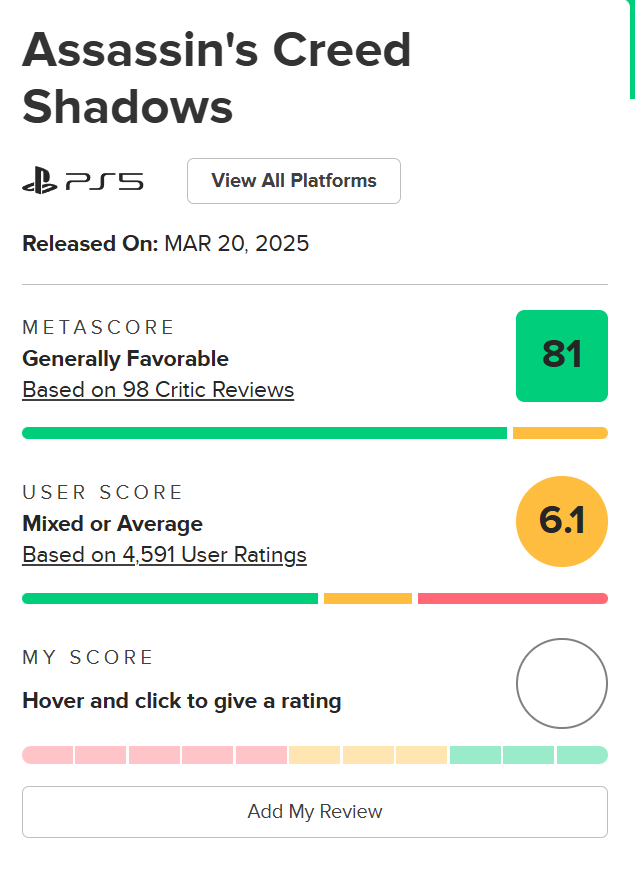The image size is (635, 882).
Task: Click yellow mixed segment of User Score bar
Action: coord(368,598)
